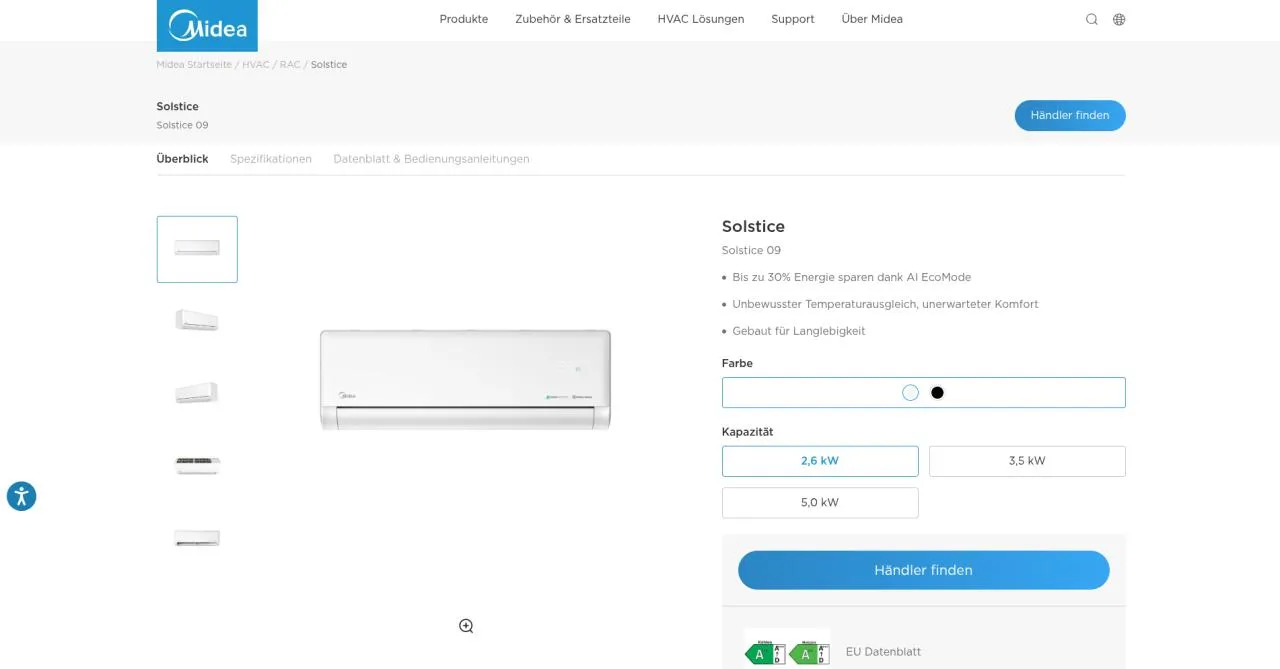This screenshot has width=1280, height=669.
Task: Open the accessibility widget icon
Action: [21, 496]
